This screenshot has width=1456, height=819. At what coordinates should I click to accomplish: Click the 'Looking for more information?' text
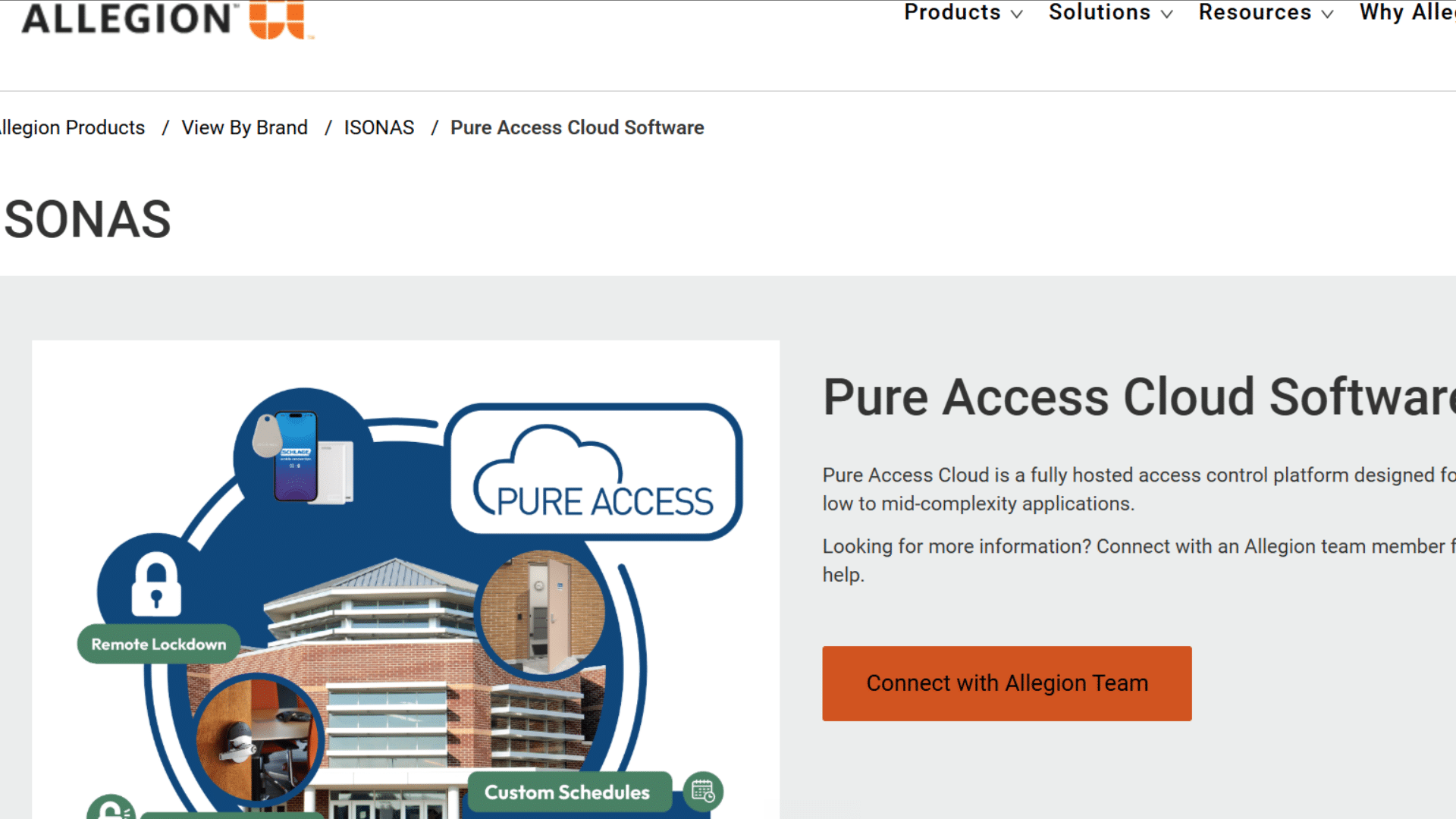pos(1139,560)
